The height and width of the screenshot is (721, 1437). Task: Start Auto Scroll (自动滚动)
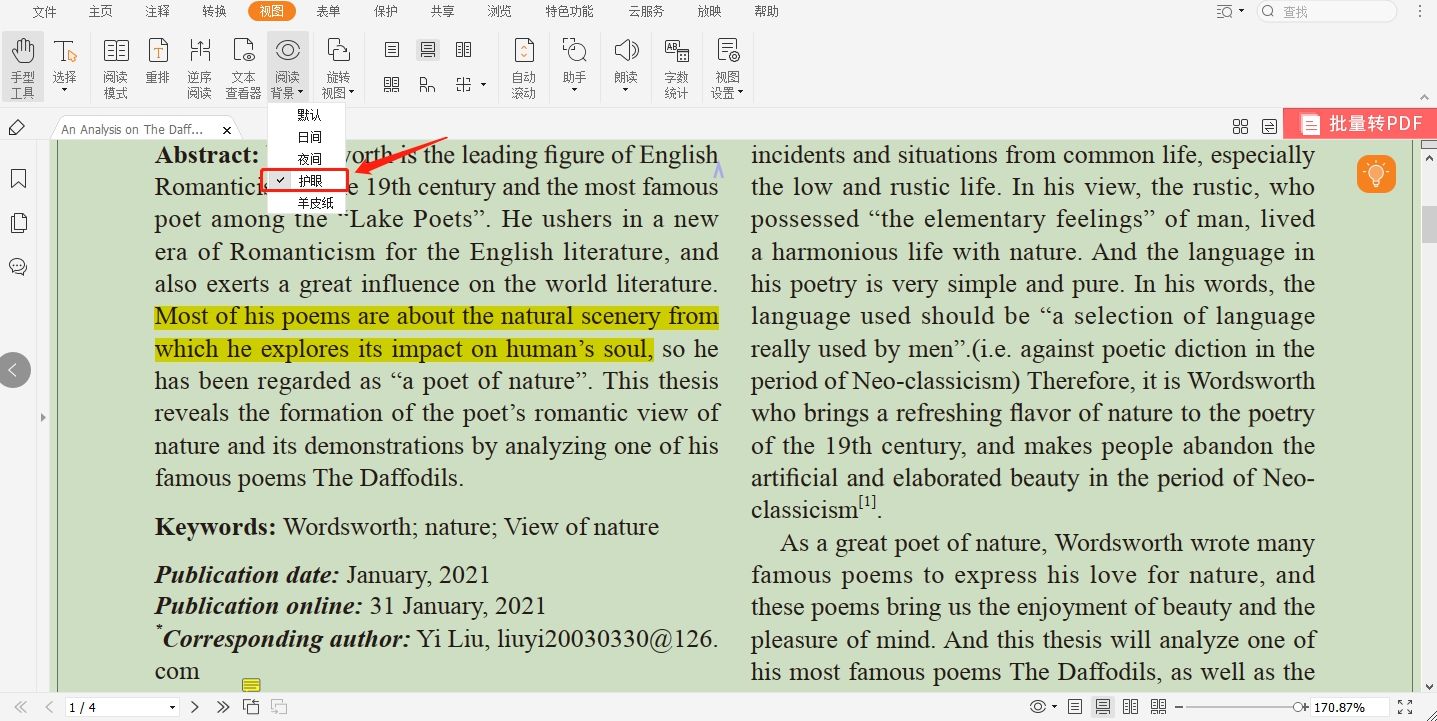click(523, 67)
